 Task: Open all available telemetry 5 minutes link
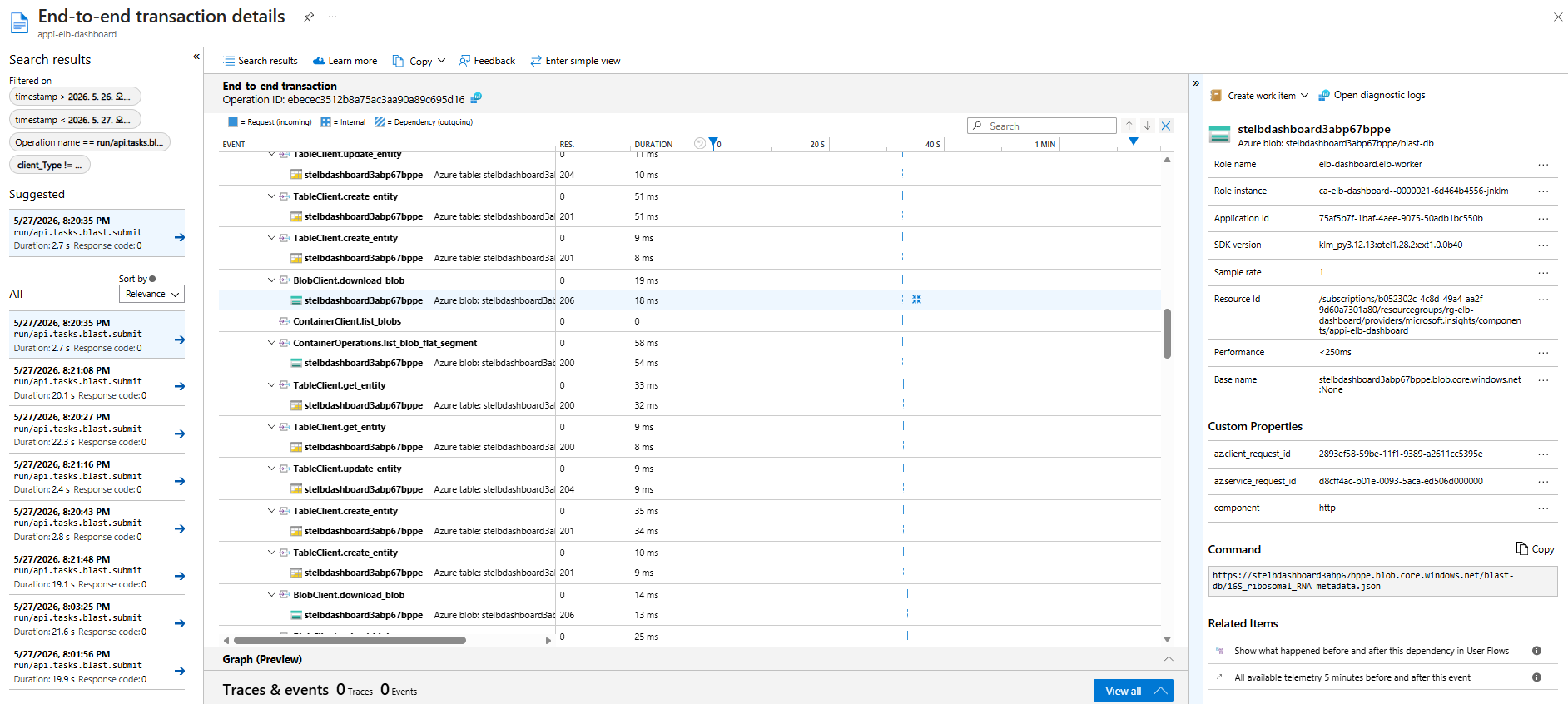point(1352,677)
